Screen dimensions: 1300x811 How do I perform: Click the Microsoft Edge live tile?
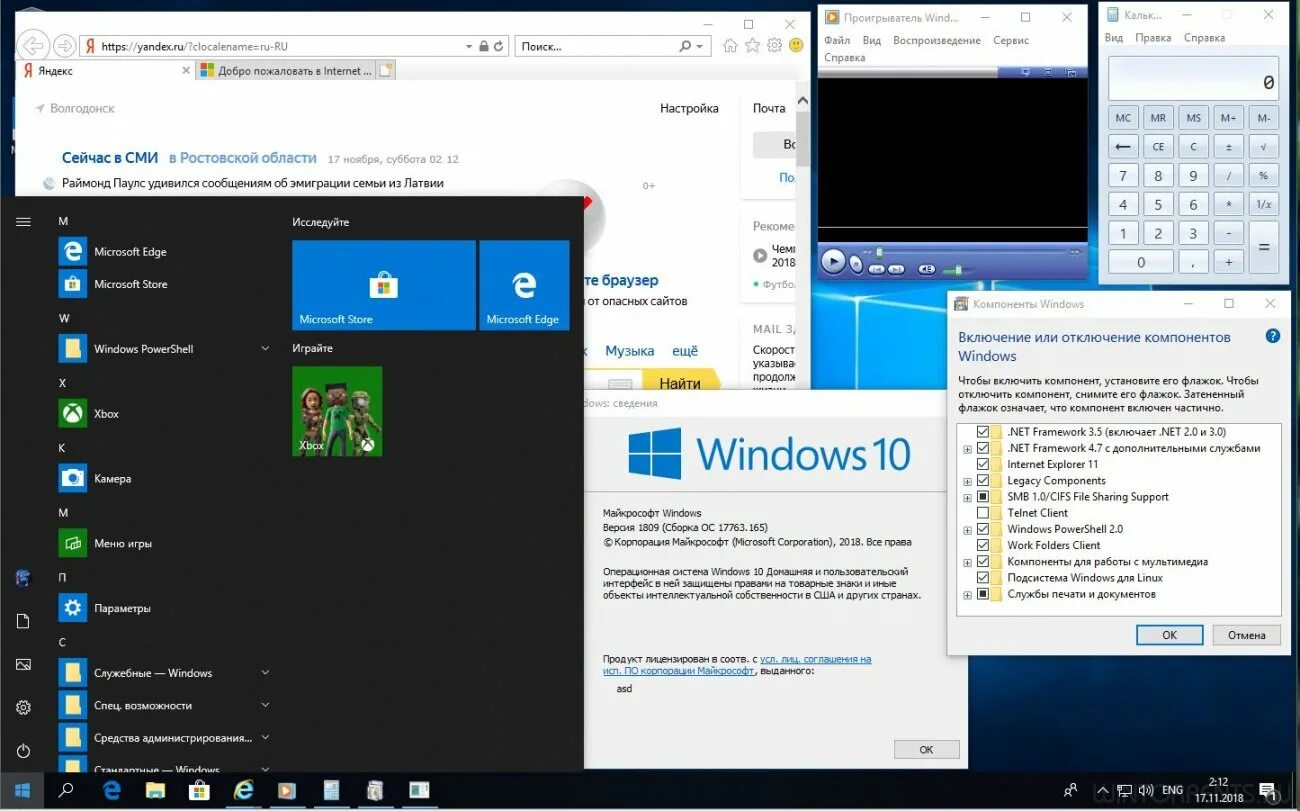click(524, 285)
